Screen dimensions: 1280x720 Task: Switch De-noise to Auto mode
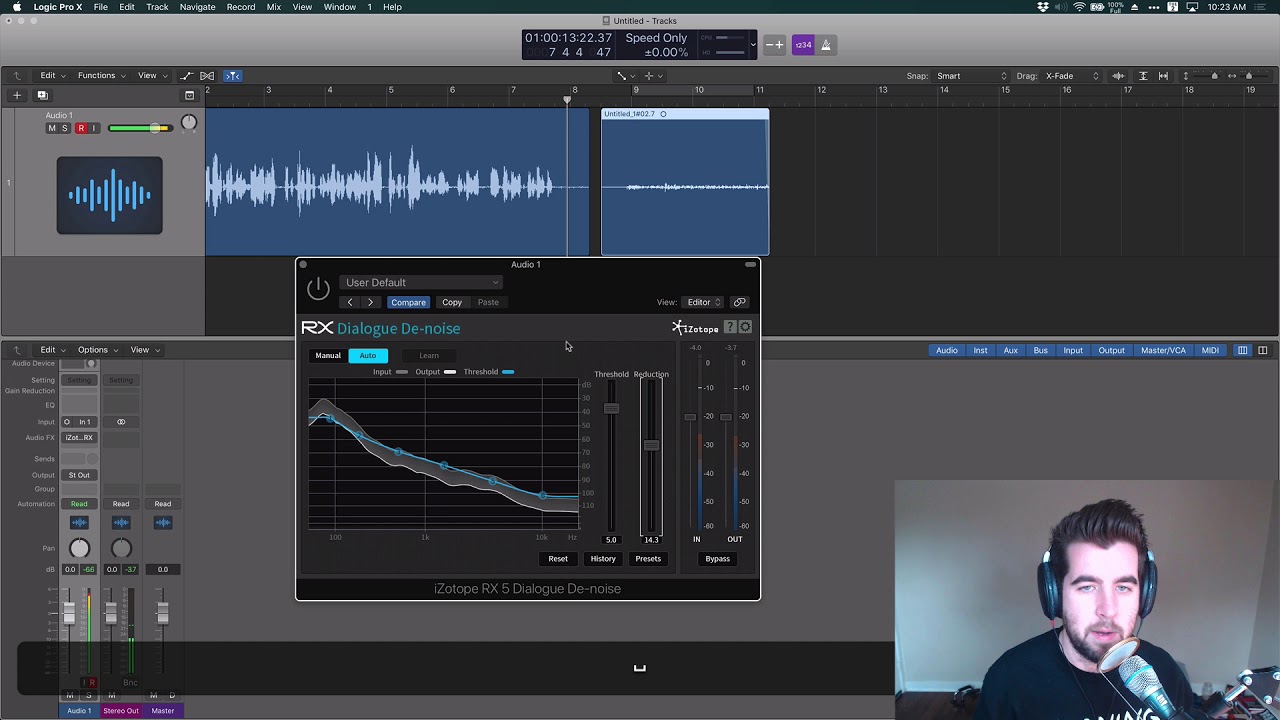[368, 355]
